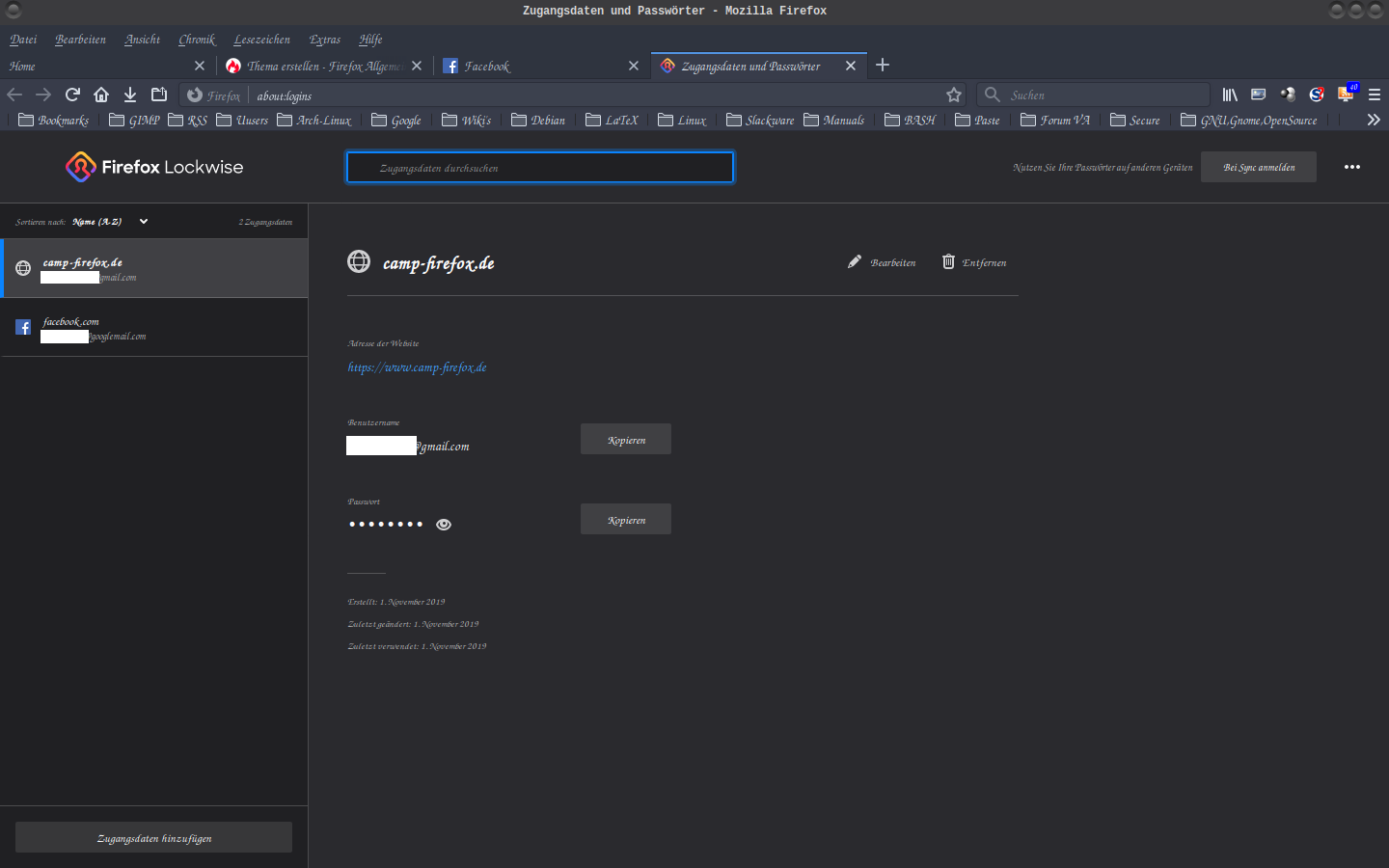1389x868 pixels.
Task: Click the trash Entfernen icon
Action: point(948,262)
